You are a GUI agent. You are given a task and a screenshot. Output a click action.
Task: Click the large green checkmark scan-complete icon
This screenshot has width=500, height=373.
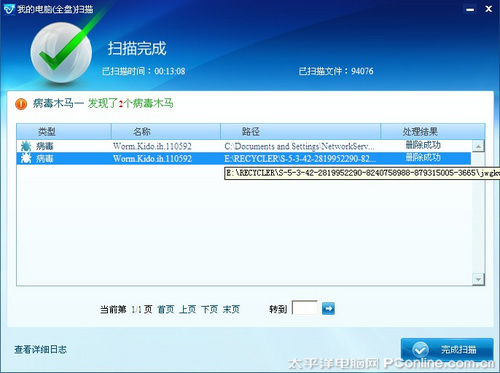[x=62, y=52]
